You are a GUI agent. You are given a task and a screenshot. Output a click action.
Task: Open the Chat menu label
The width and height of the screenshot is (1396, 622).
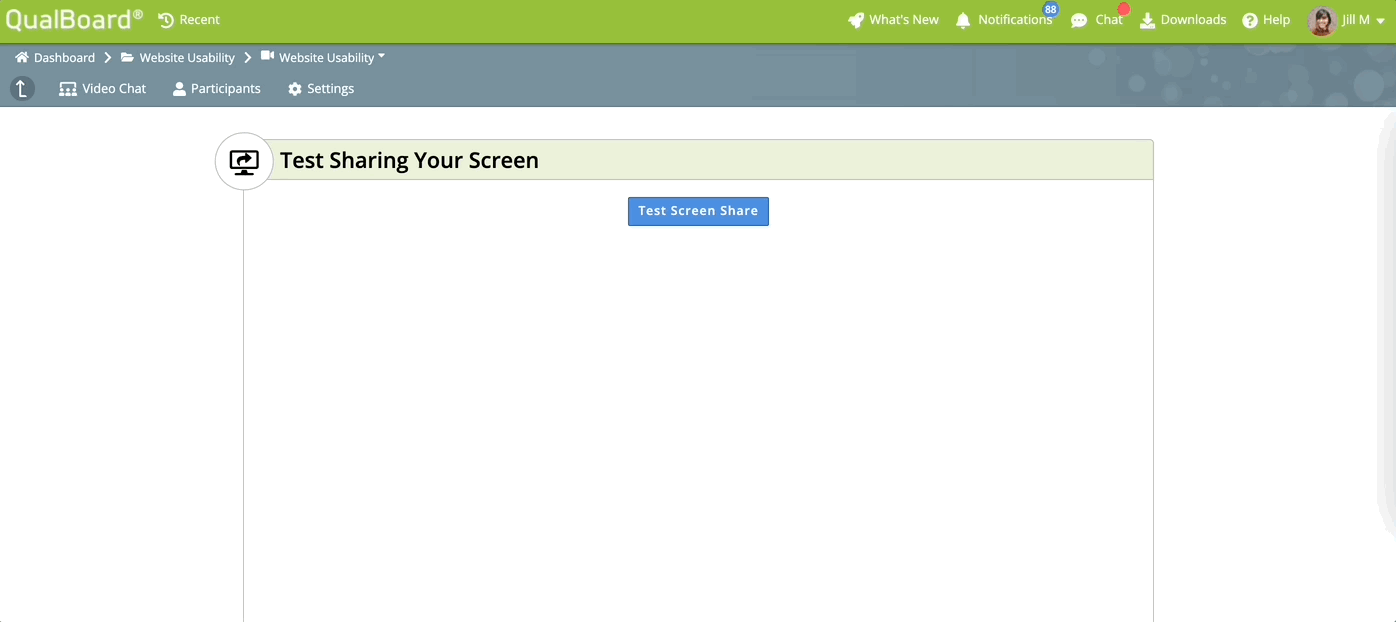(x=1109, y=20)
